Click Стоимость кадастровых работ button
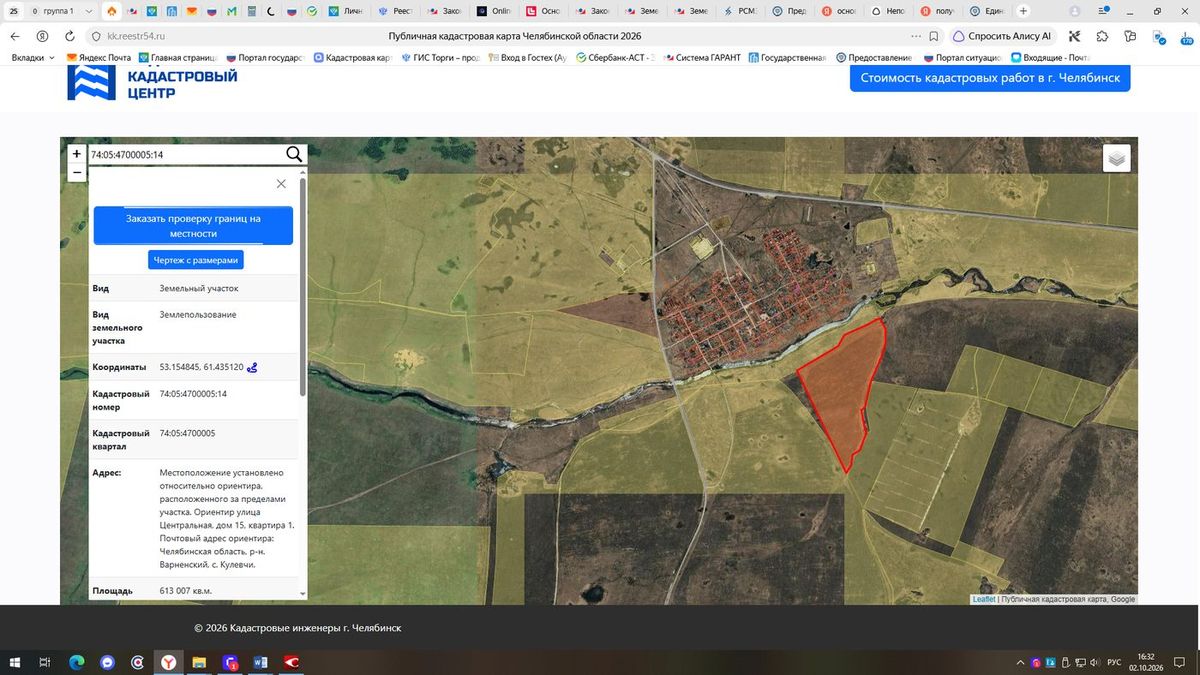 point(990,78)
